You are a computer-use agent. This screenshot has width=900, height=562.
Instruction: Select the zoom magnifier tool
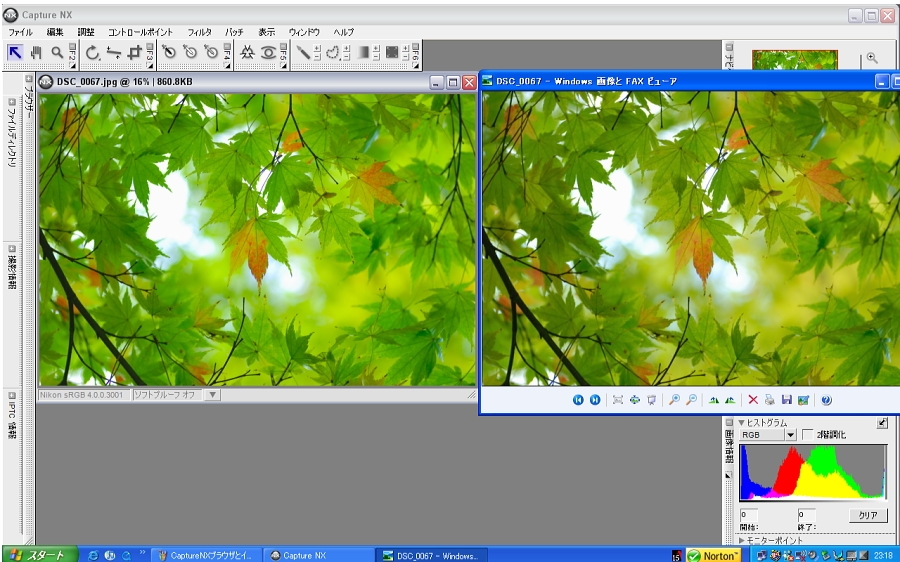58,53
